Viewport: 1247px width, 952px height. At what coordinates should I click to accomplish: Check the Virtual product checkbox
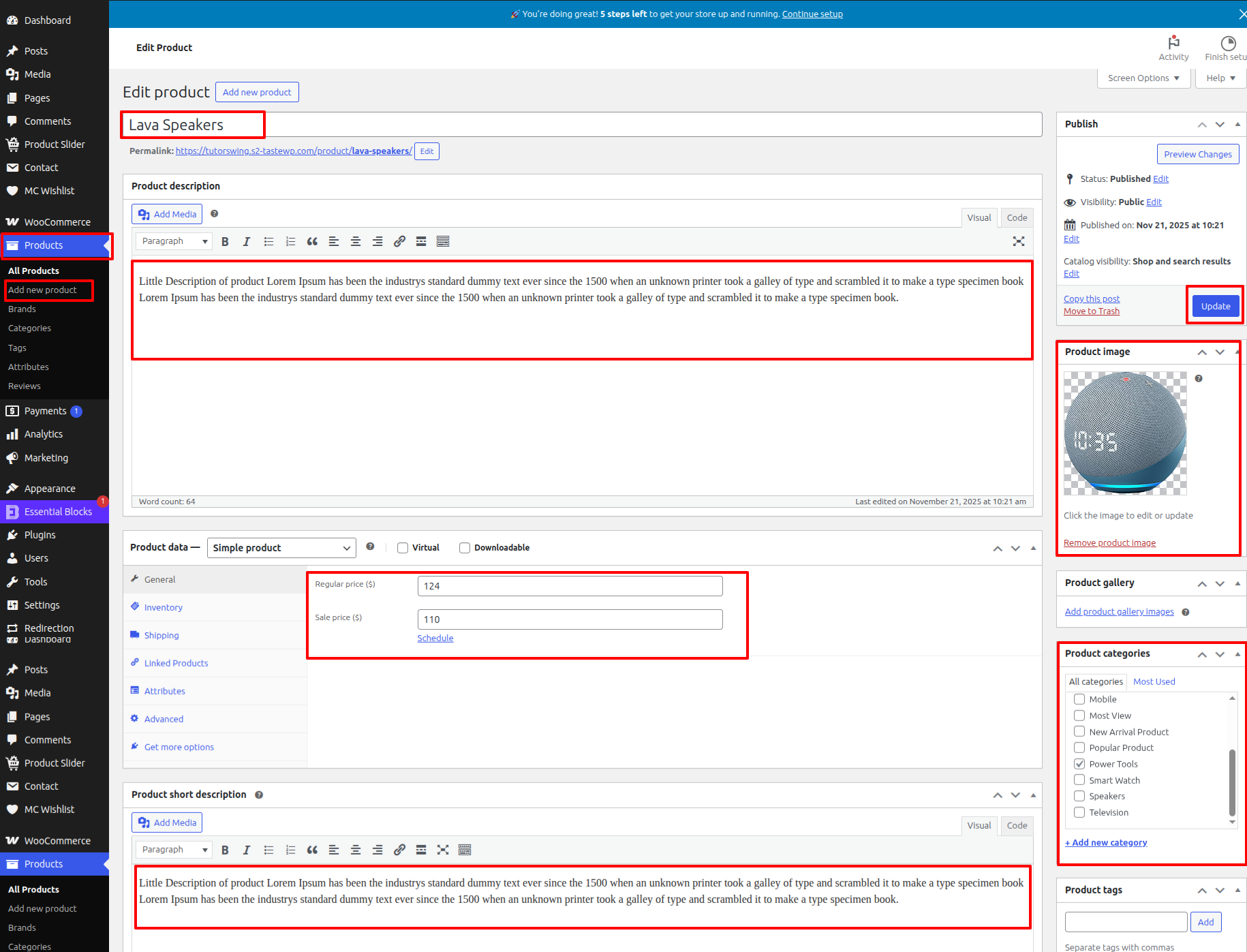pyautogui.click(x=403, y=548)
